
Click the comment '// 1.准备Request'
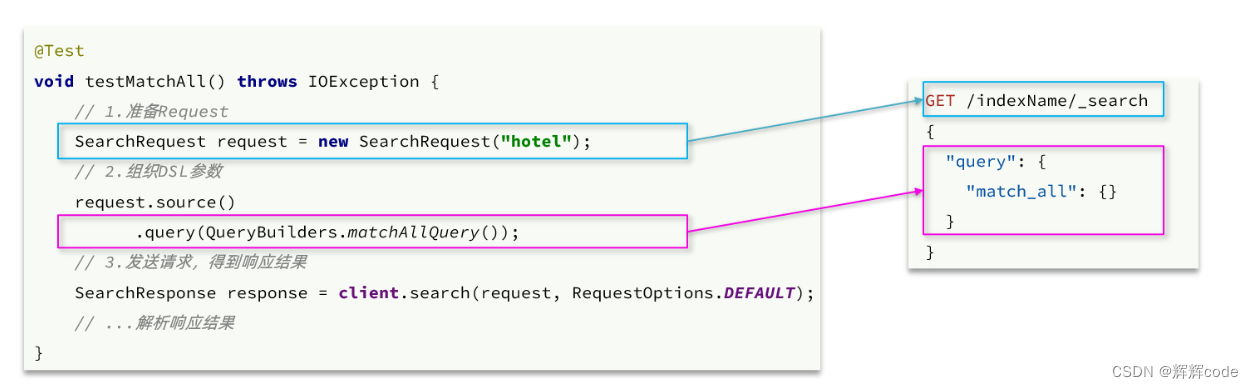click(x=151, y=111)
